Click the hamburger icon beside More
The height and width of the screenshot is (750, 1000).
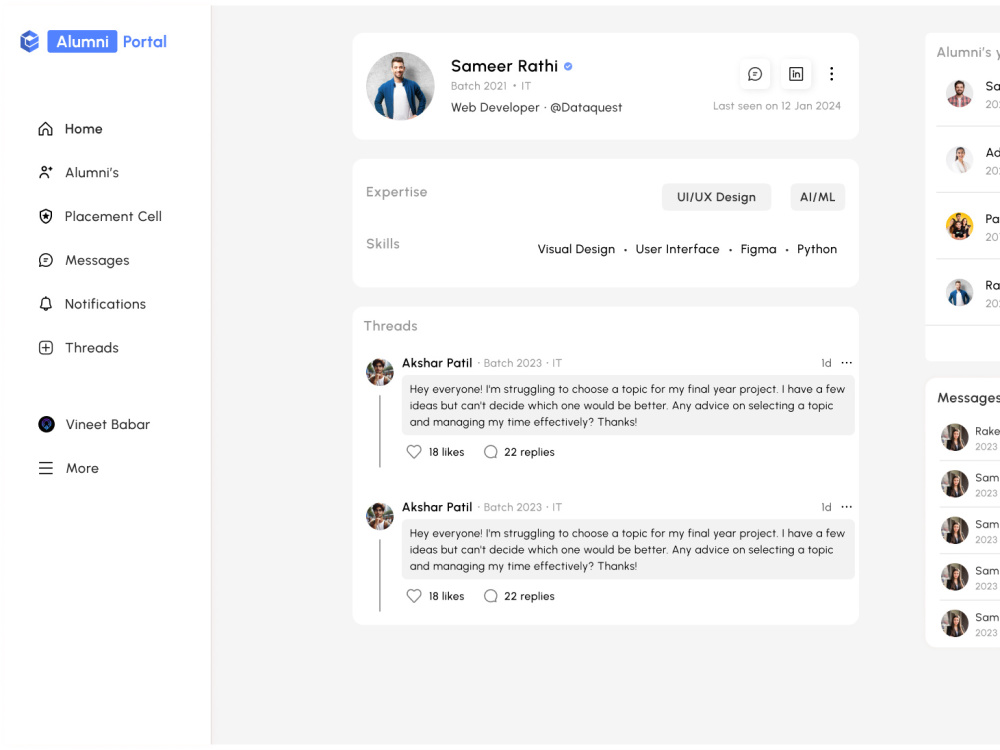click(x=45, y=468)
